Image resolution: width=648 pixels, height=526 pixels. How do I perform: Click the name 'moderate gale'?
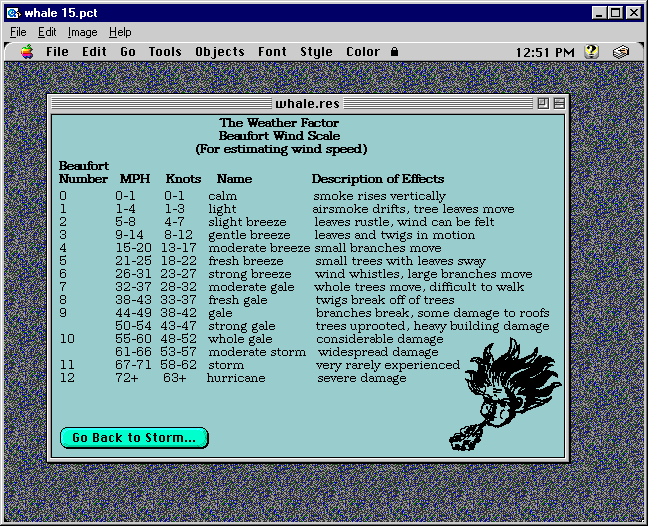pos(251,287)
